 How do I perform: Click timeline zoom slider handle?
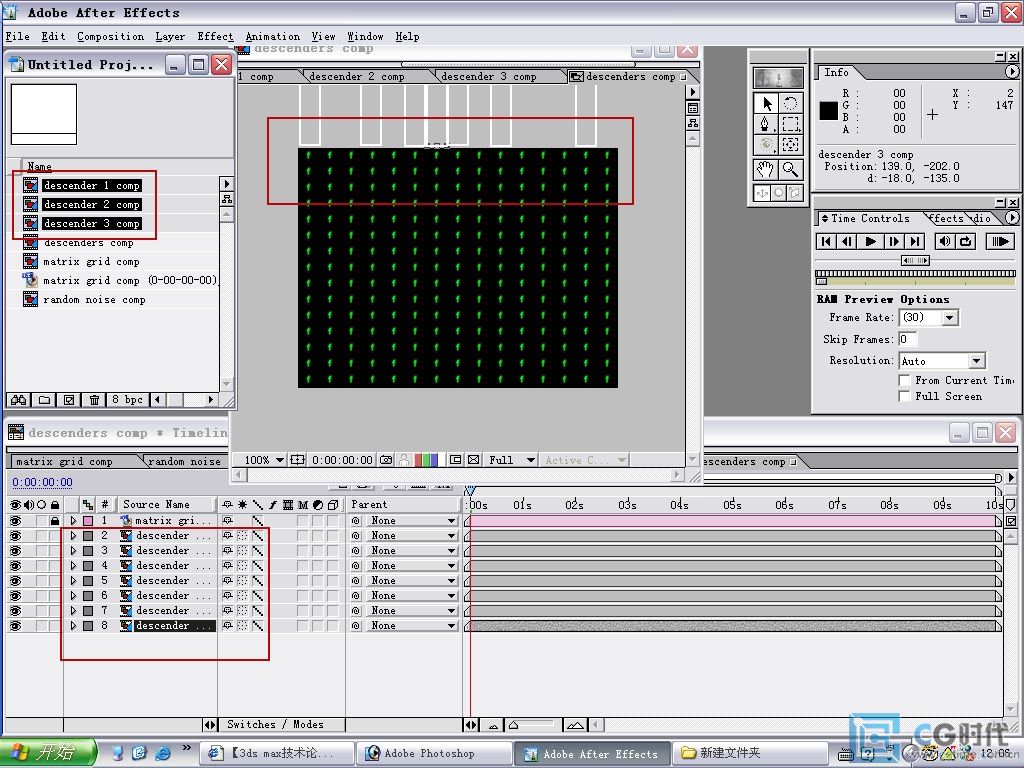click(x=514, y=724)
